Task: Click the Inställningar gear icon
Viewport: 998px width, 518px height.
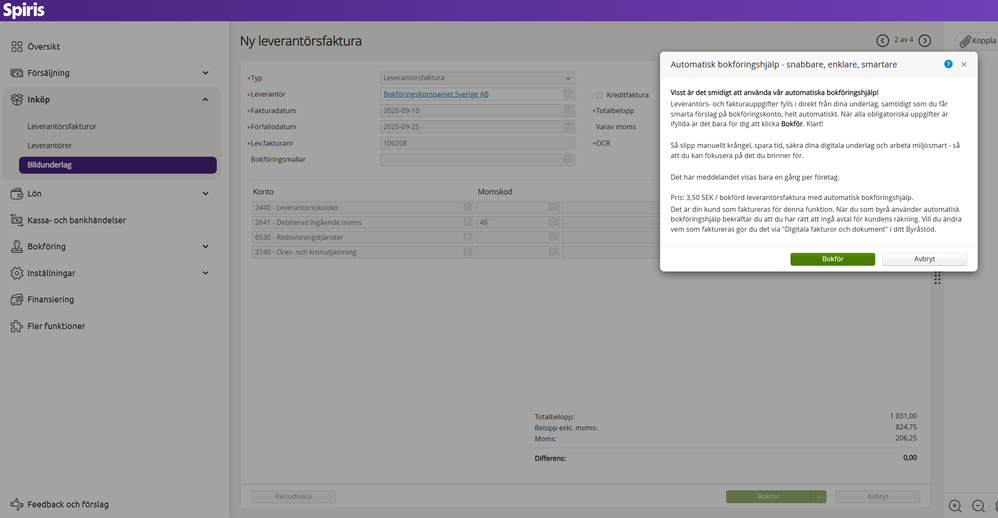Action: tap(17, 273)
